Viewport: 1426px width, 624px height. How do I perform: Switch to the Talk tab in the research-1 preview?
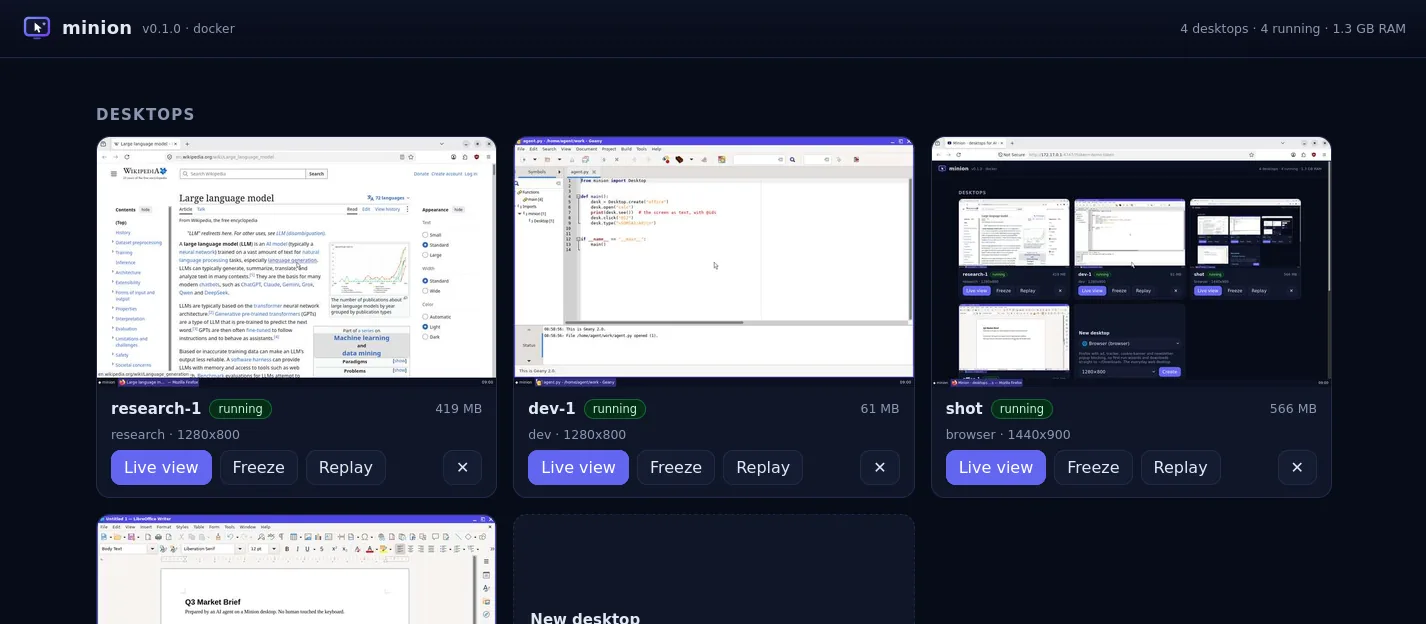201,209
